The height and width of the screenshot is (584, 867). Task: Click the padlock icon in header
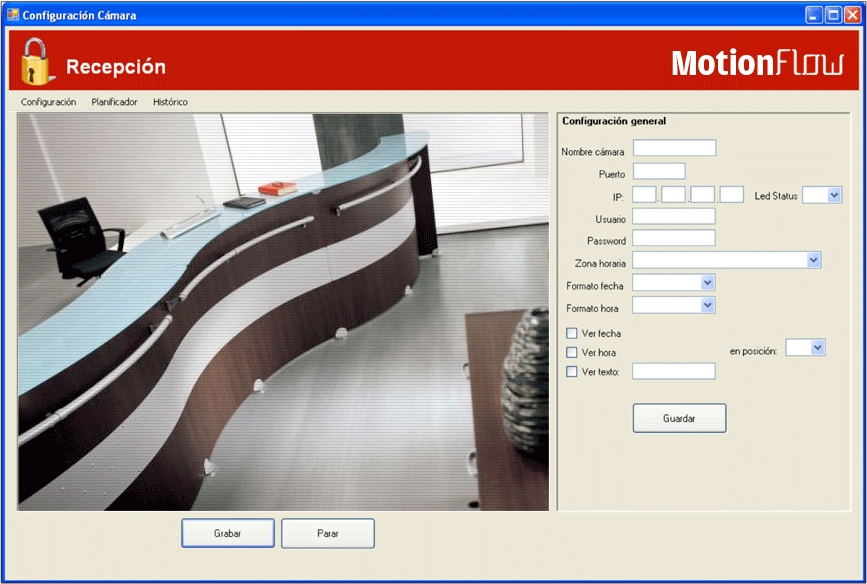[36, 62]
